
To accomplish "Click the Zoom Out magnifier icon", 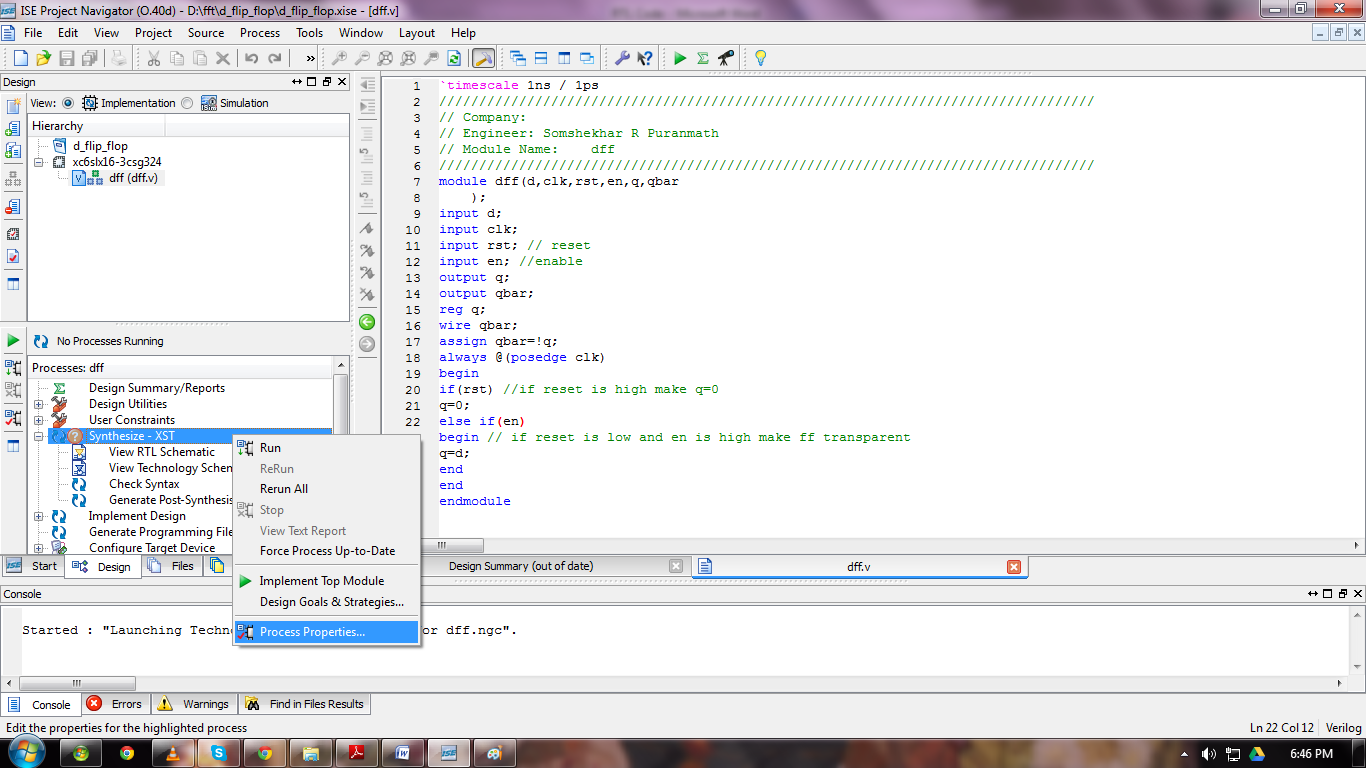I will (362, 58).
